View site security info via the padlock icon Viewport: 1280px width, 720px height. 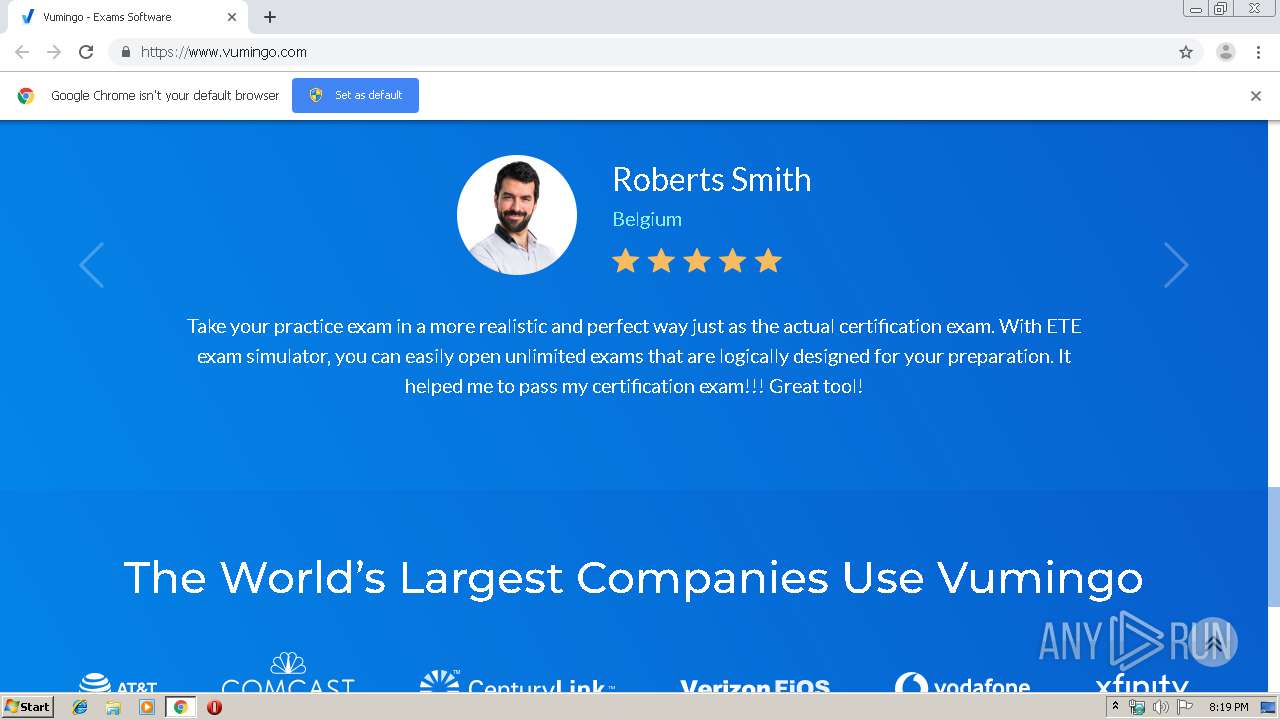125,52
